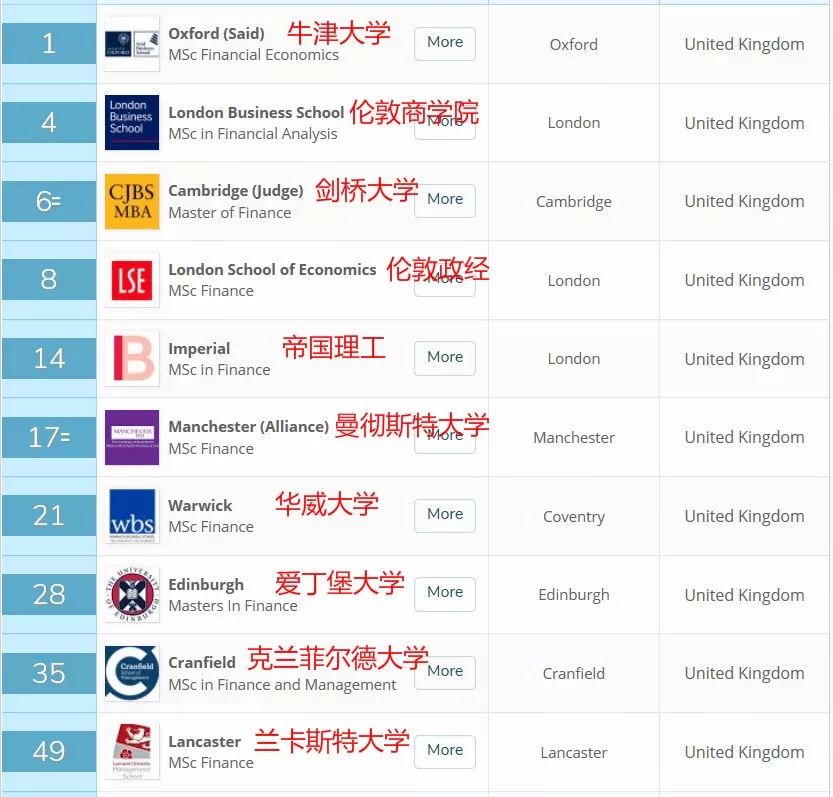Open More for Warwick MSc Finance

pyautogui.click(x=444, y=514)
